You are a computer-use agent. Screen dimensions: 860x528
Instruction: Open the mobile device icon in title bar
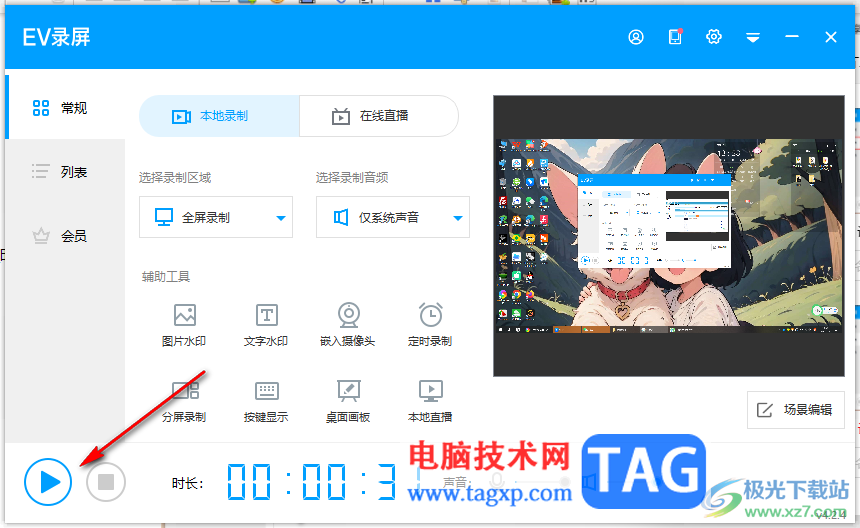coord(675,37)
